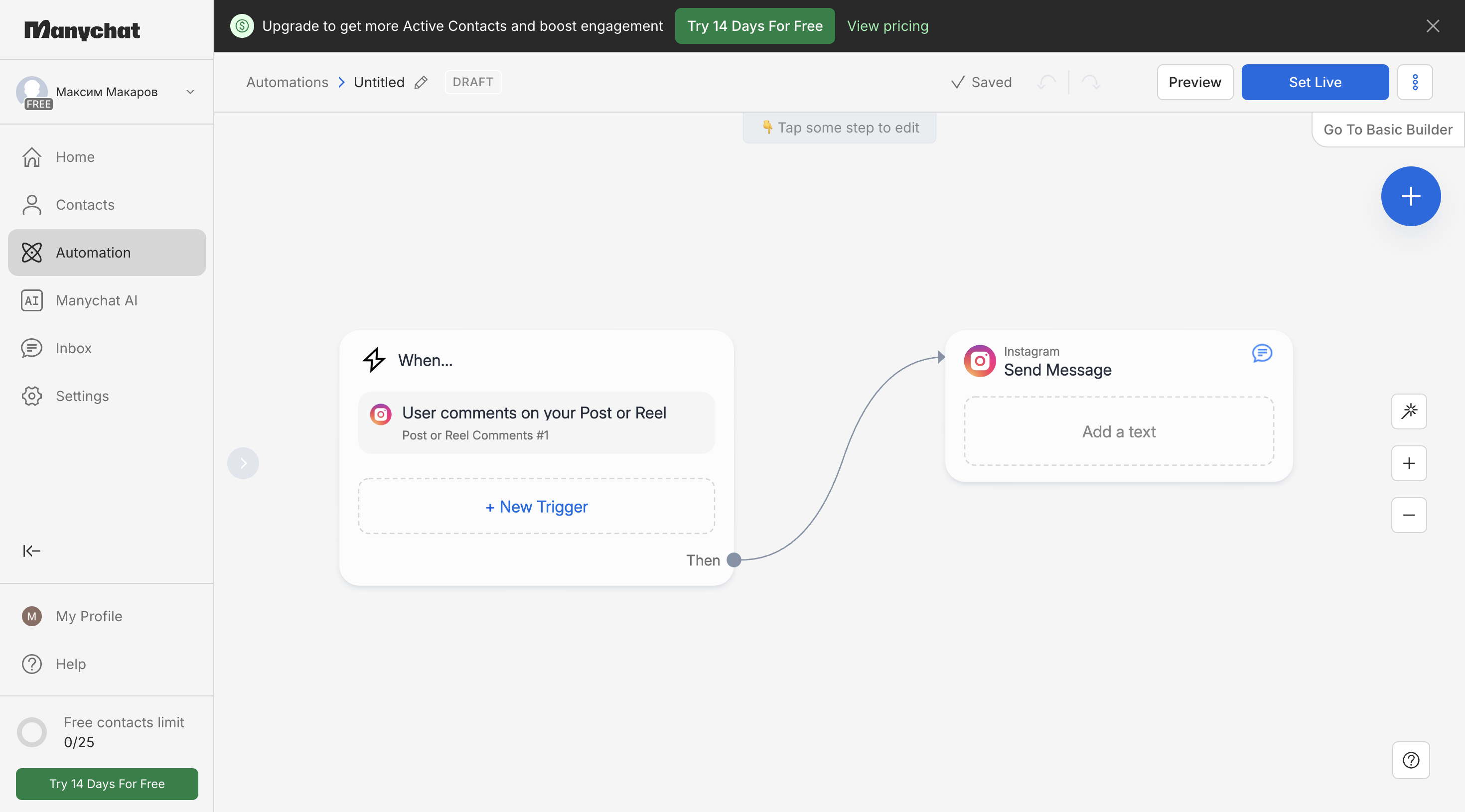Open the Home section
The width and height of the screenshot is (1465, 812).
(x=107, y=157)
